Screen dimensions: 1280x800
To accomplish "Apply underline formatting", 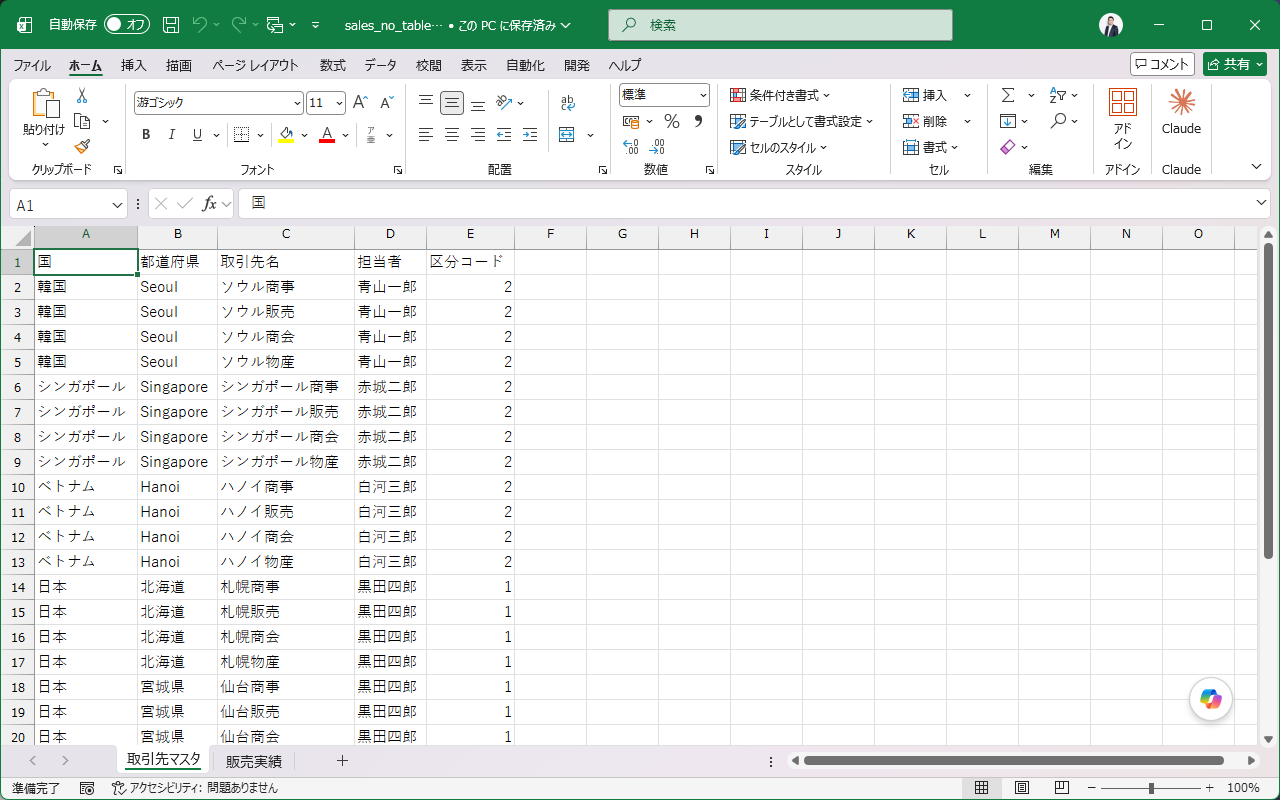I will (x=198, y=134).
